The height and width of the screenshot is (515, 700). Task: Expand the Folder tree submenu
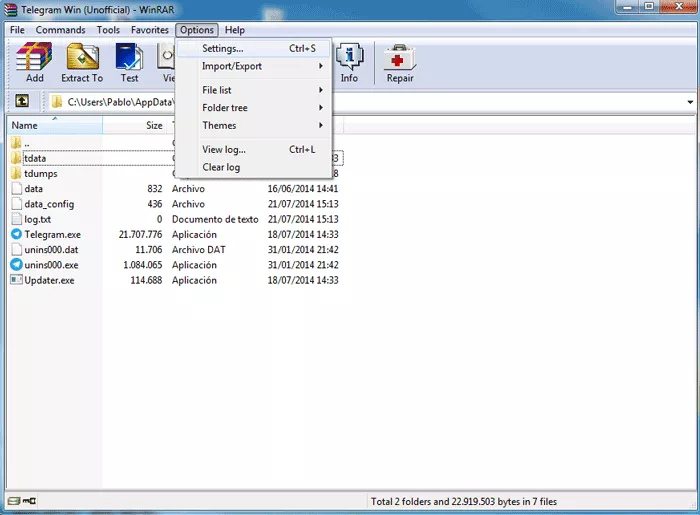tap(254, 108)
